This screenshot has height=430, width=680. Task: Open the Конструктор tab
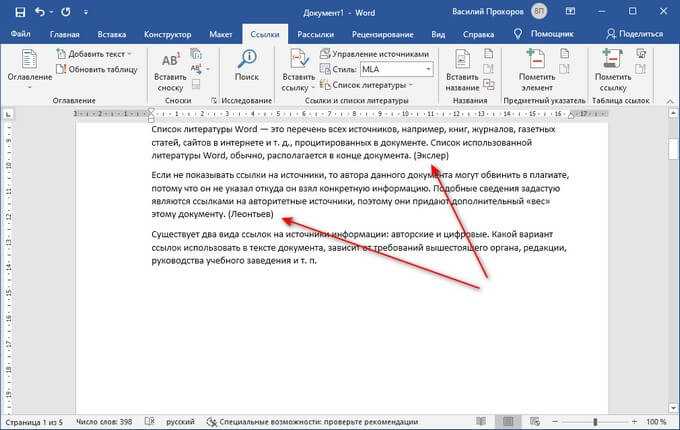click(x=167, y=34)
